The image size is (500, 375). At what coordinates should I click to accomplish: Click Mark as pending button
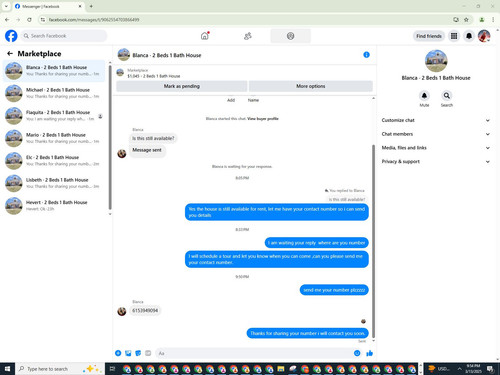click(x=182, y=86)
